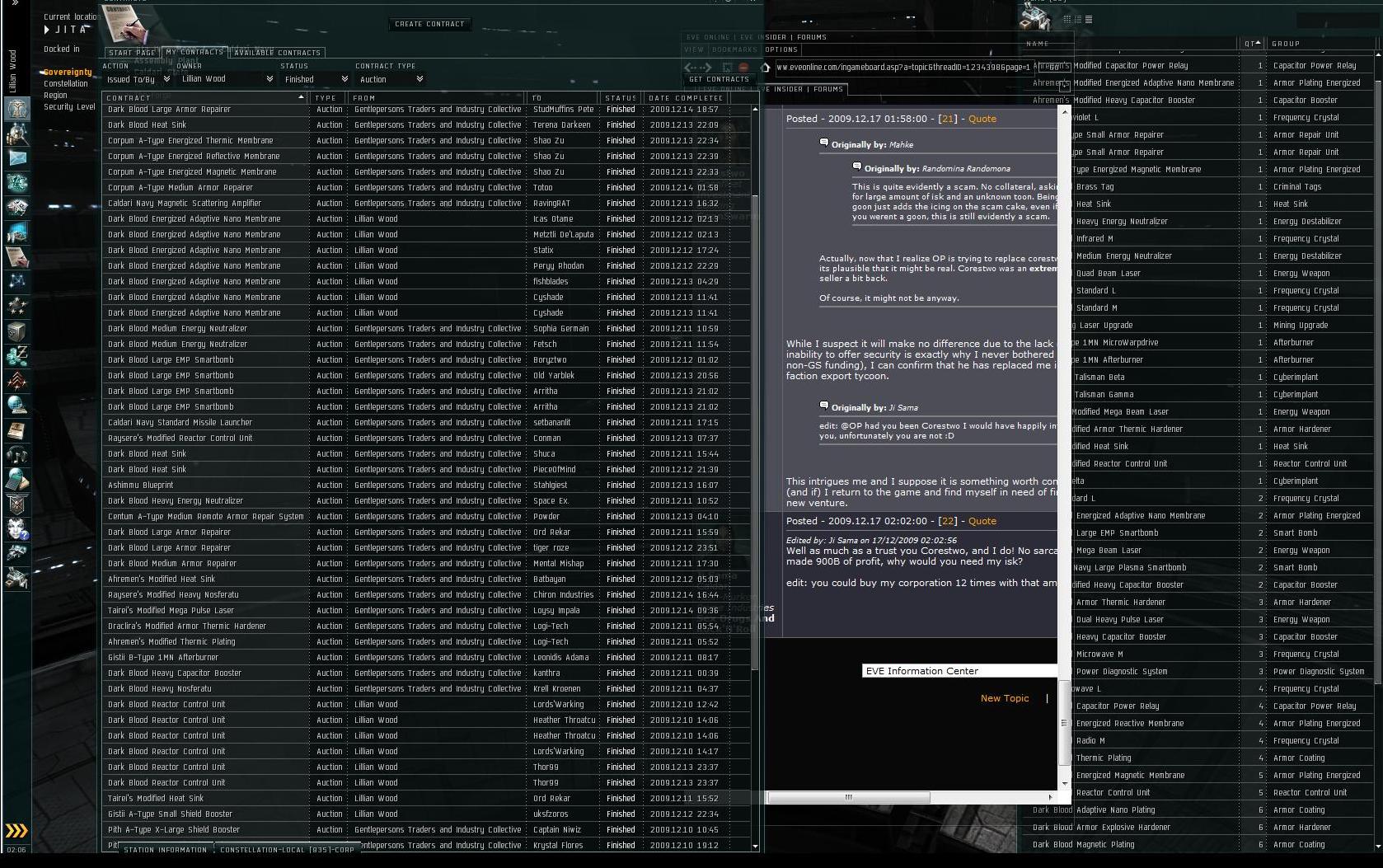
Task: Switch items window to list view icon
Action: point(1088,19)
